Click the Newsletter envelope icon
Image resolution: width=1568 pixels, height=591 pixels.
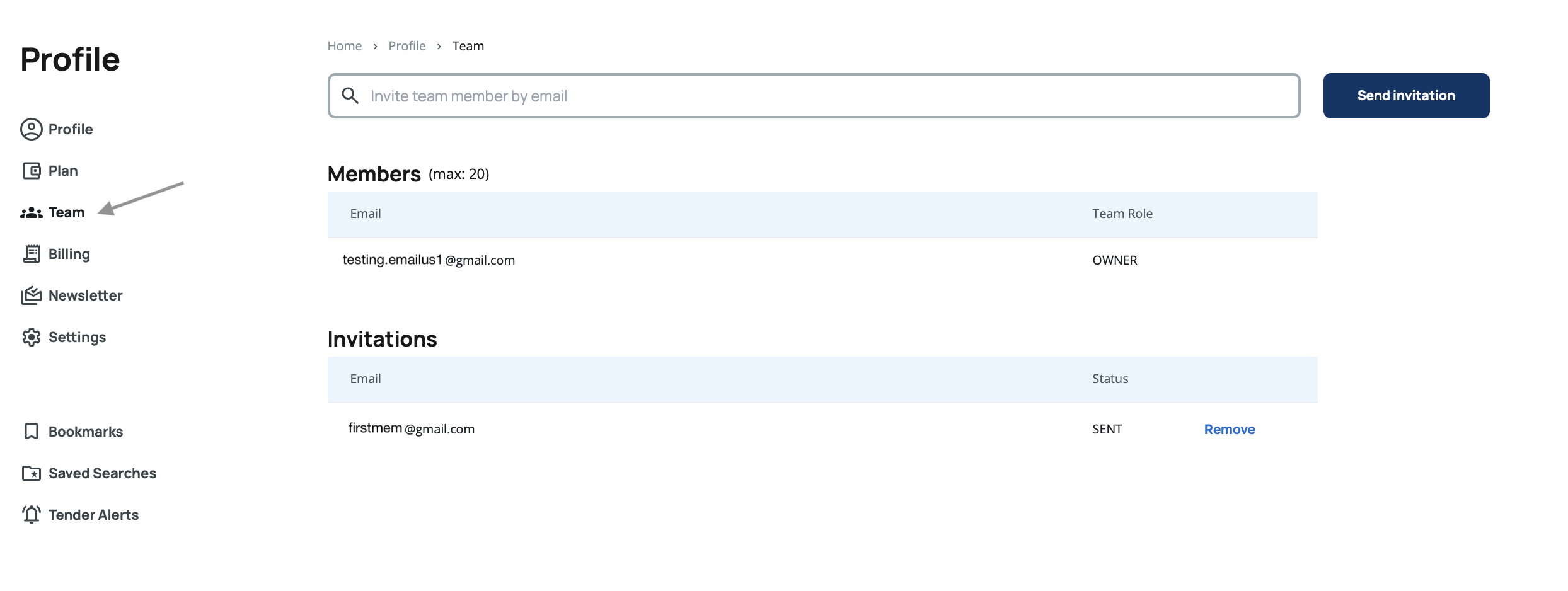coord(32,295)
